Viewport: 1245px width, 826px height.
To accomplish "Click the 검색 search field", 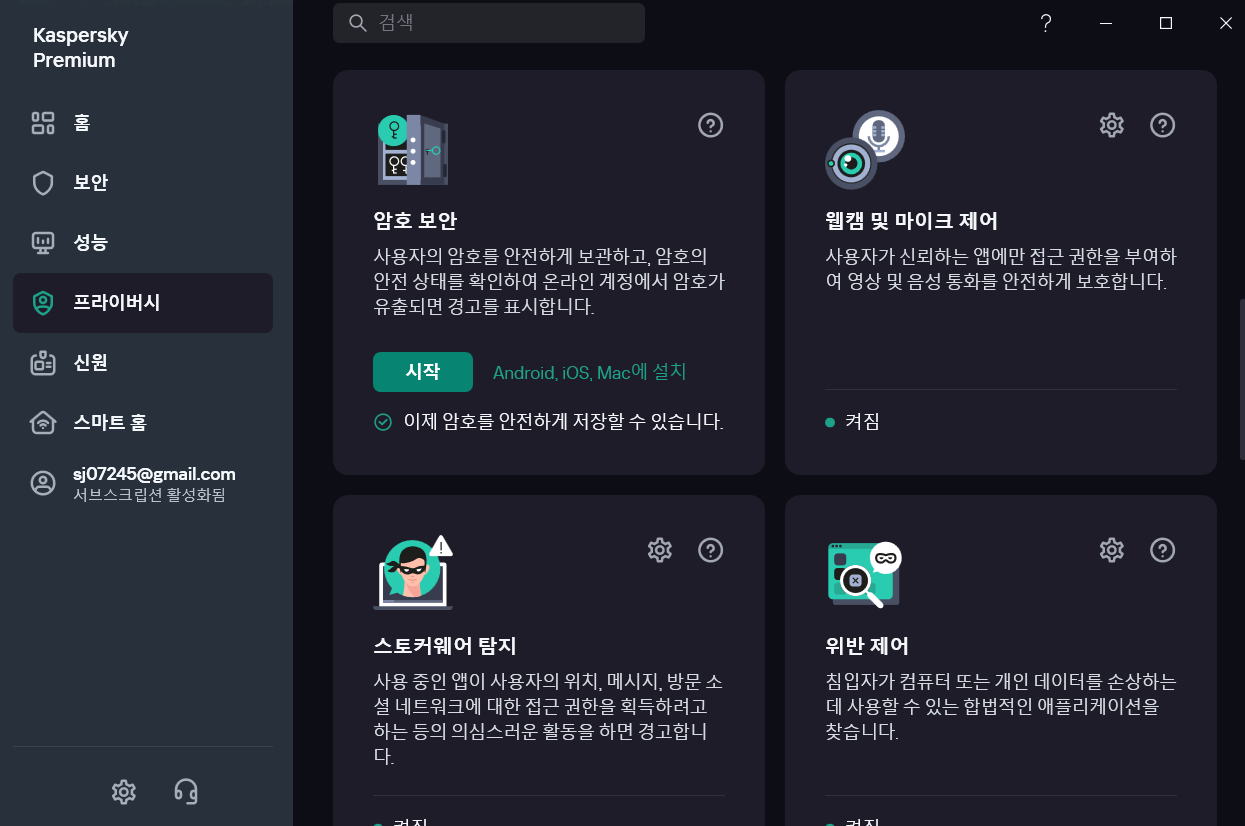I will pos(489,23).
